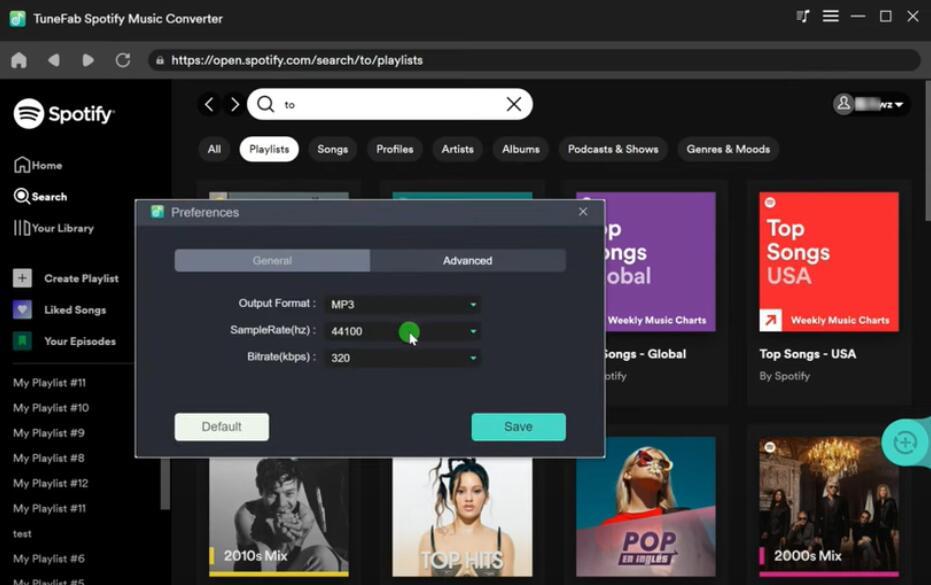The height and width of the screenshot is (585, 931).
Task: Select the Genres & Moods filter
Action: pos(729,149)
